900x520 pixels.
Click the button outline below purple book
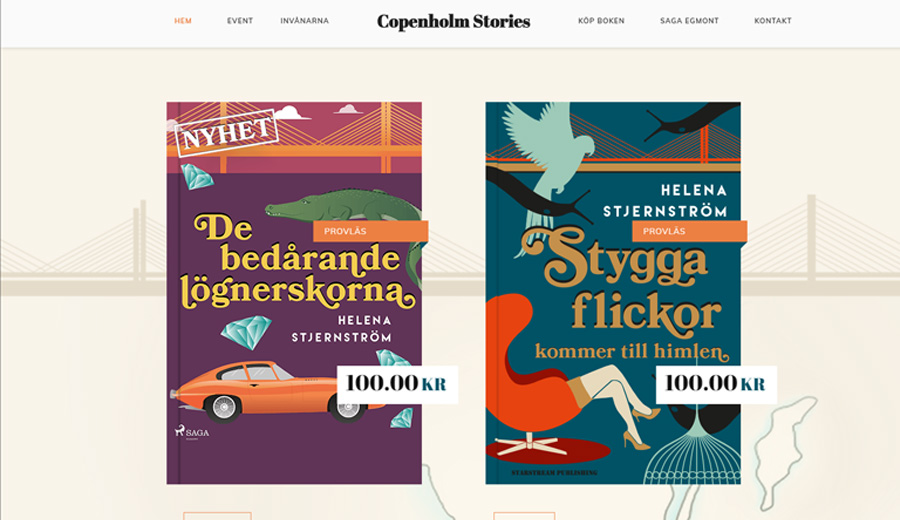click(218, 516)
